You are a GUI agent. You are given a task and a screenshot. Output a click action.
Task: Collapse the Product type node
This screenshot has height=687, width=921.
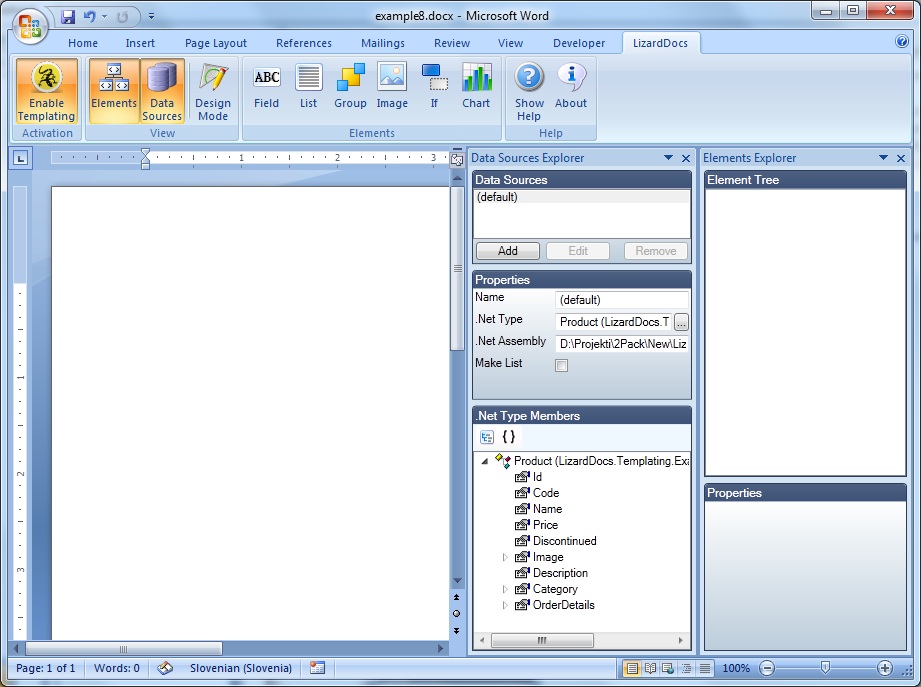click(485, 461)
